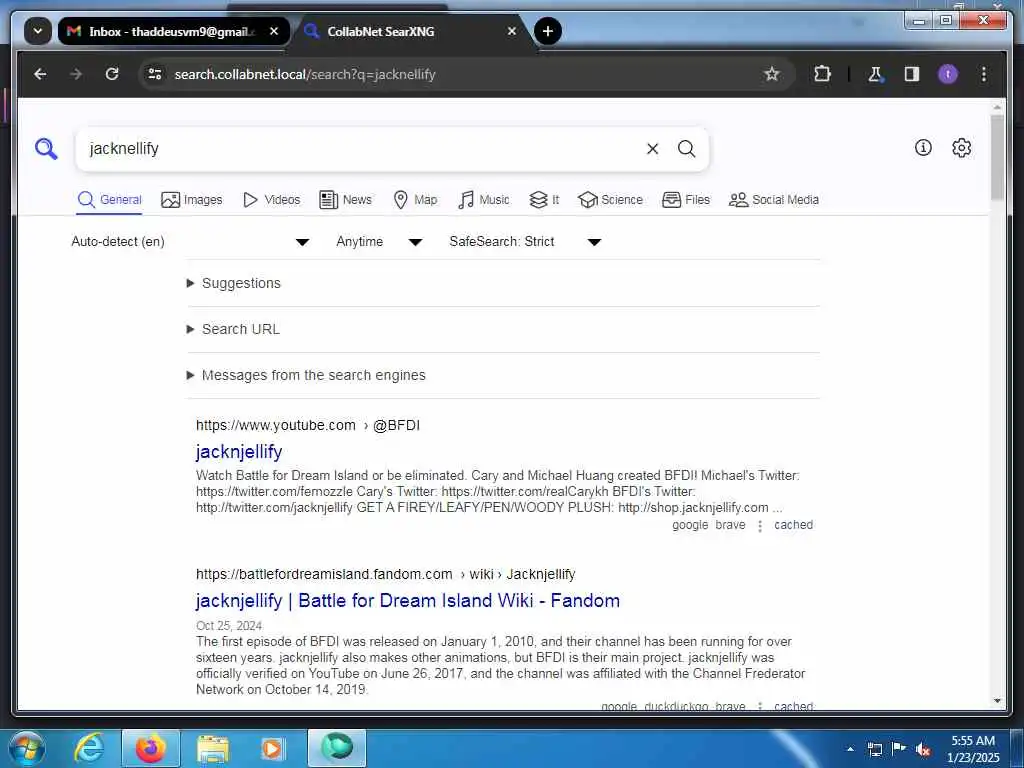Reload the page with refresh icon

(112, 74)
